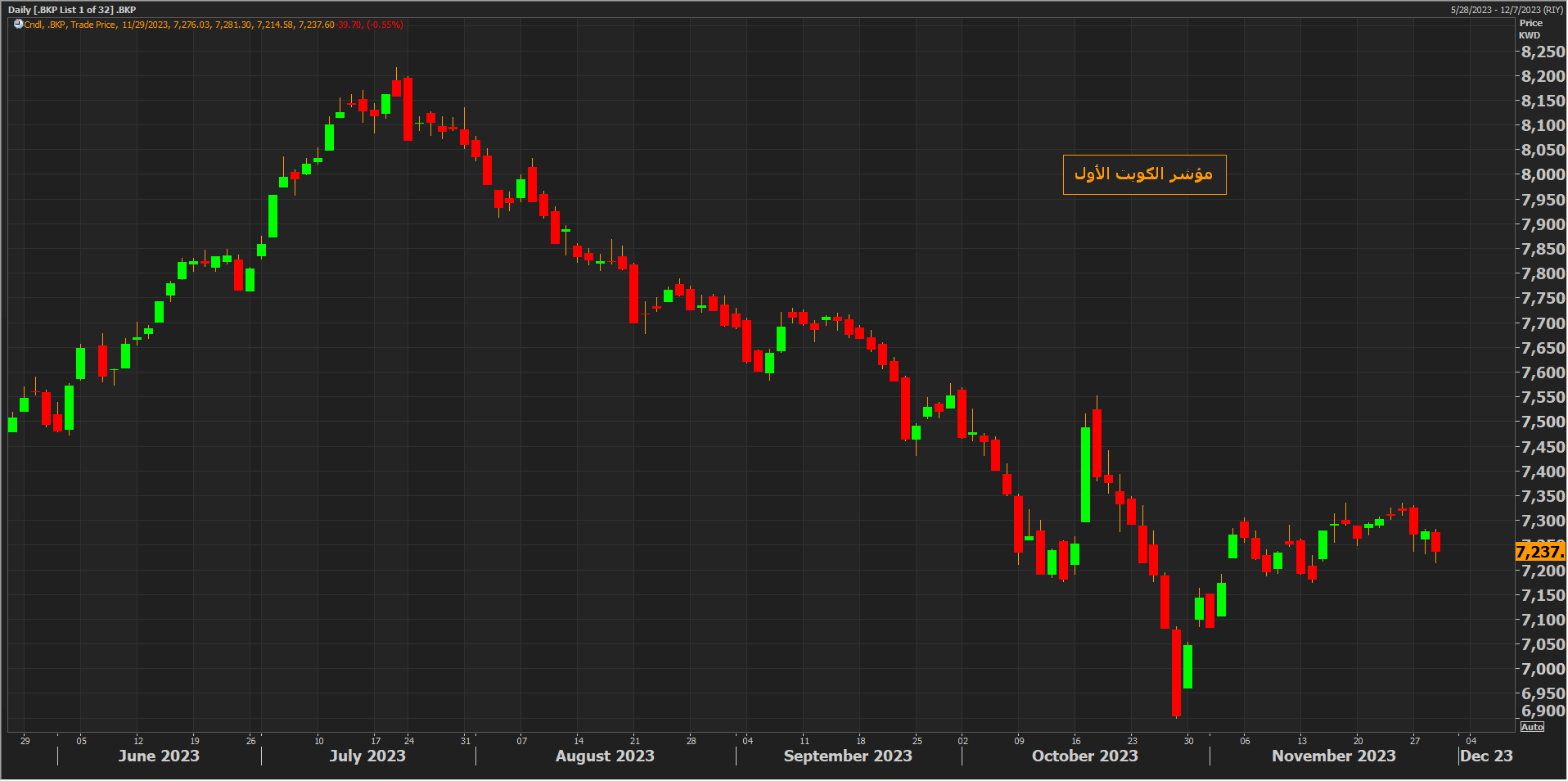Screen dimensions: 1568x781
Task: Click the 8,000 level on price axis
Action: 1542,174
